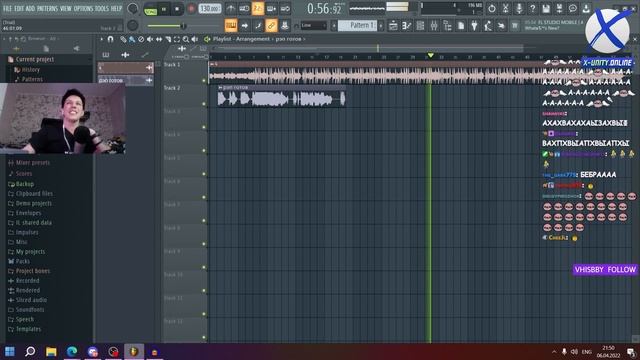Open the playlist options menu arrow
The height and width of the screenshot is (360, 640).
click(x=101, y=39)
